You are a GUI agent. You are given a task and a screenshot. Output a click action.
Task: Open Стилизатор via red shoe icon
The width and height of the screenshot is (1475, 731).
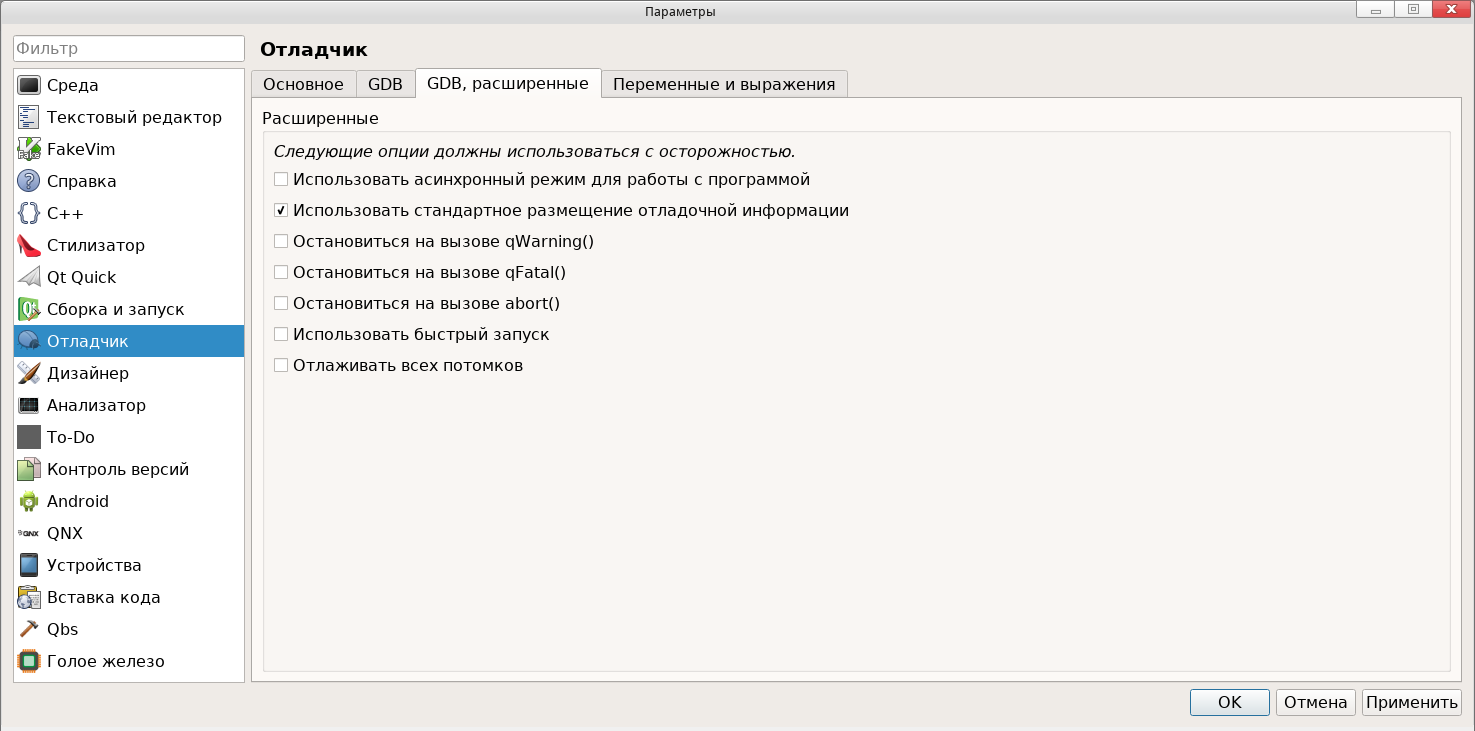click(29, 246)
